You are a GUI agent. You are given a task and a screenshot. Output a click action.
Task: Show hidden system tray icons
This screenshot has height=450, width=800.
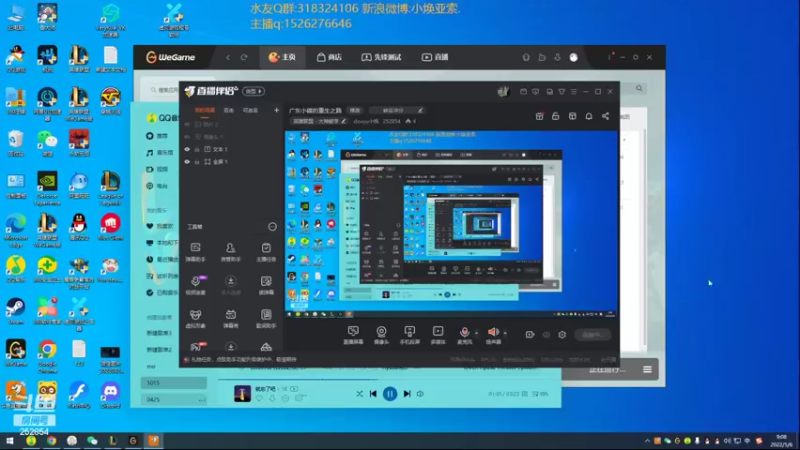click(x=647, y=441)
